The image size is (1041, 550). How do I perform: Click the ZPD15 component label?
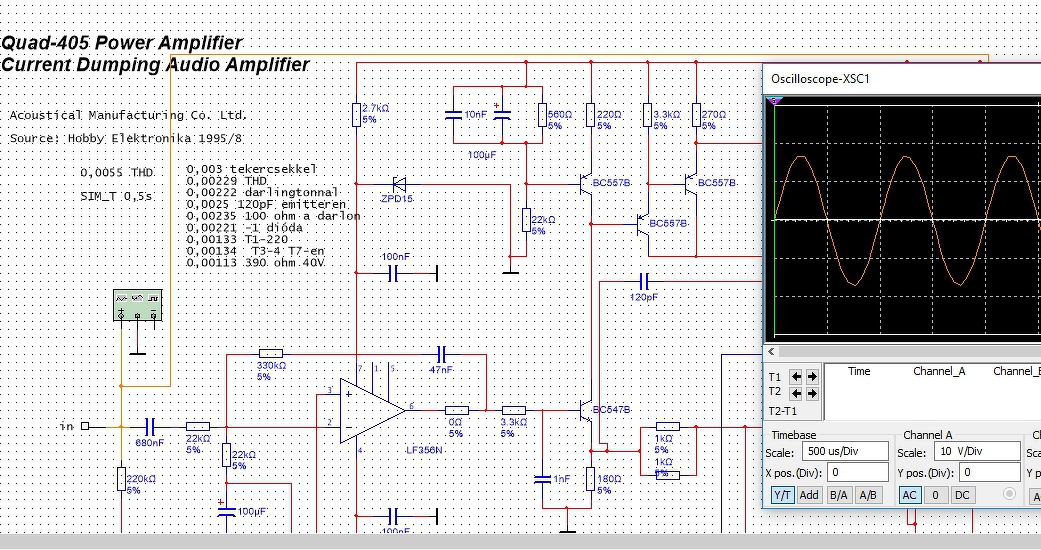[x=397, y=199]
